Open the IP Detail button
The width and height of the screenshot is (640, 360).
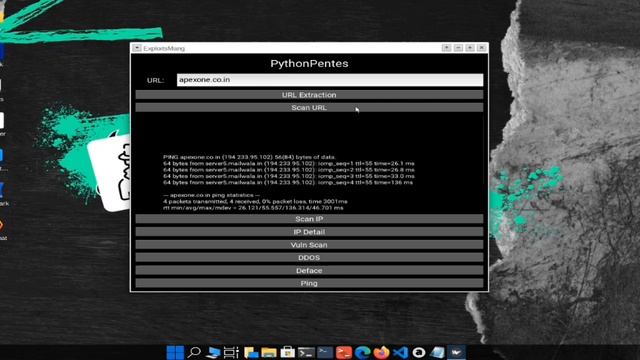click(309, 232)
